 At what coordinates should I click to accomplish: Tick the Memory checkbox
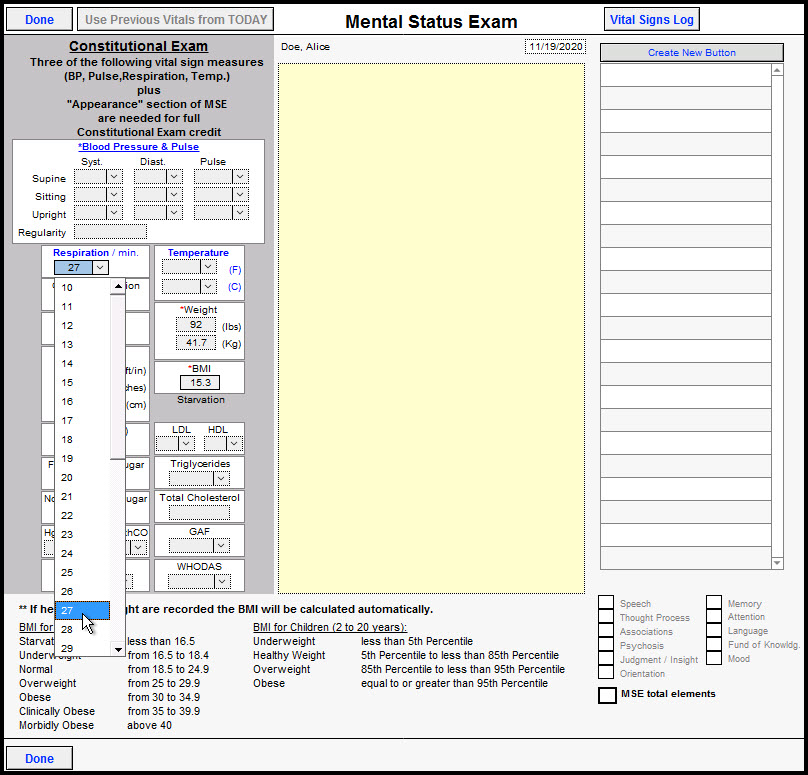pyautogui.click(x=714, y=603)
